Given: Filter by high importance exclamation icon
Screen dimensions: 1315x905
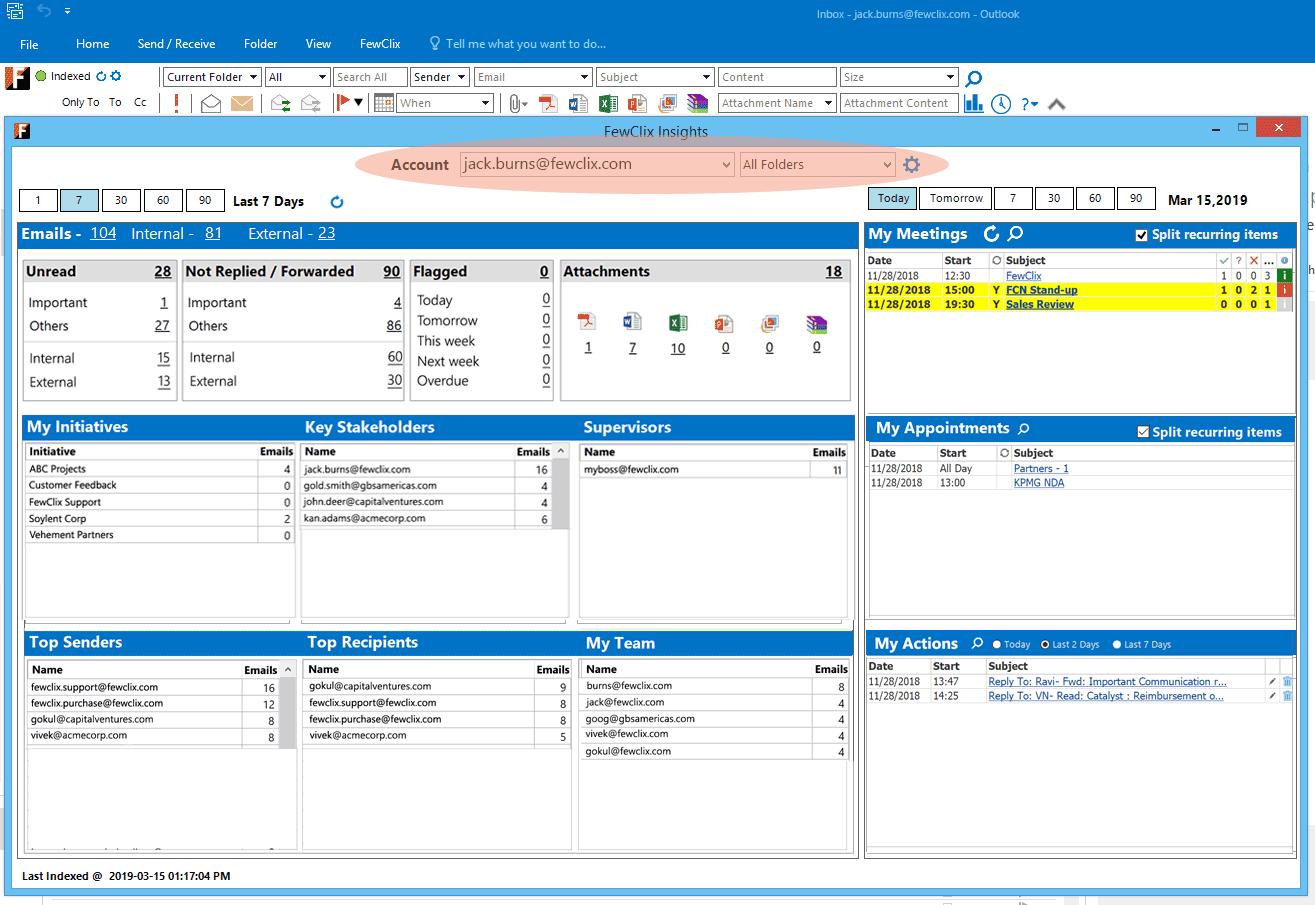Looking at the screenshot, I should [177, 103].
